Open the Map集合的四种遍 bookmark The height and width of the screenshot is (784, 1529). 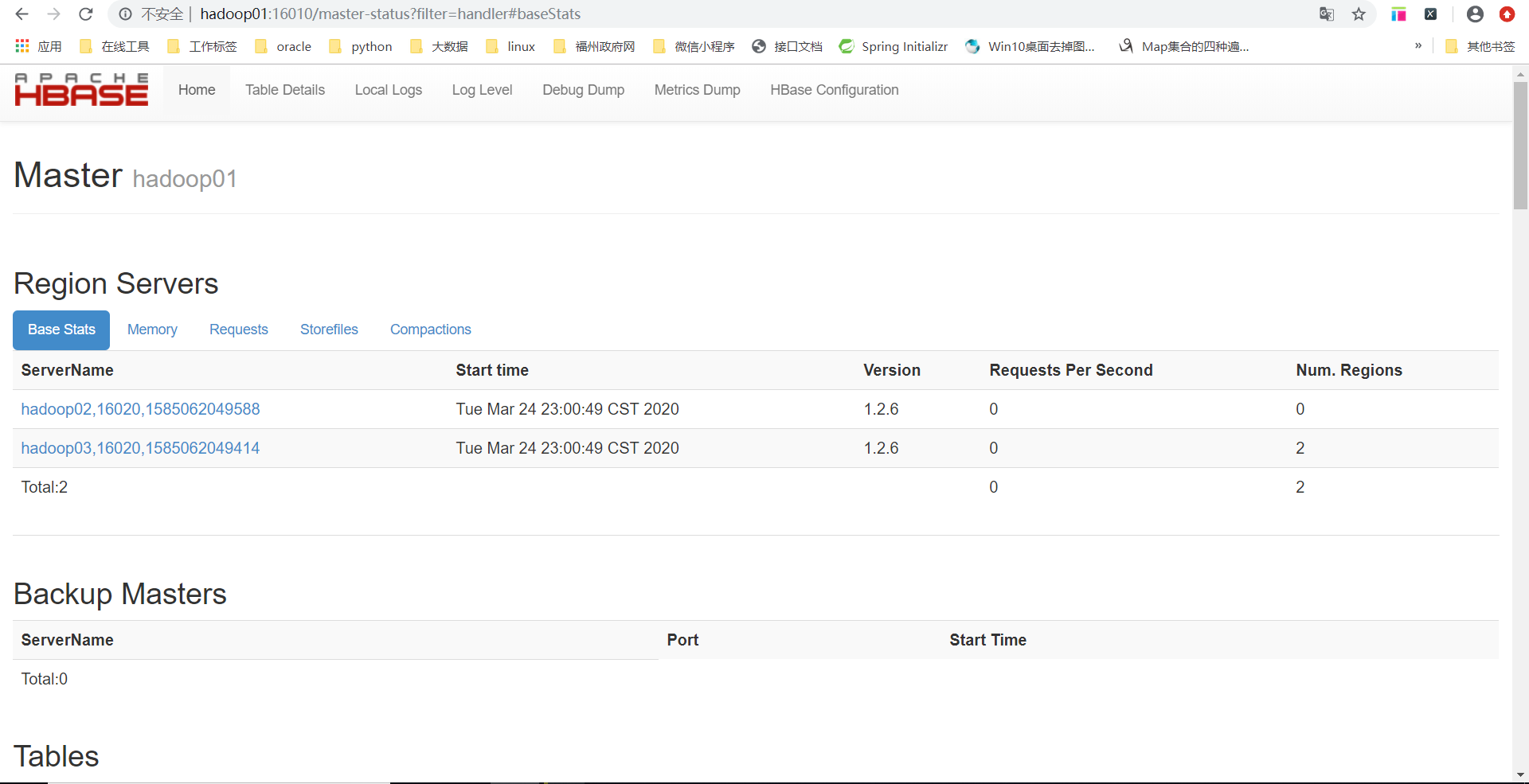(x=1183, y=46)
